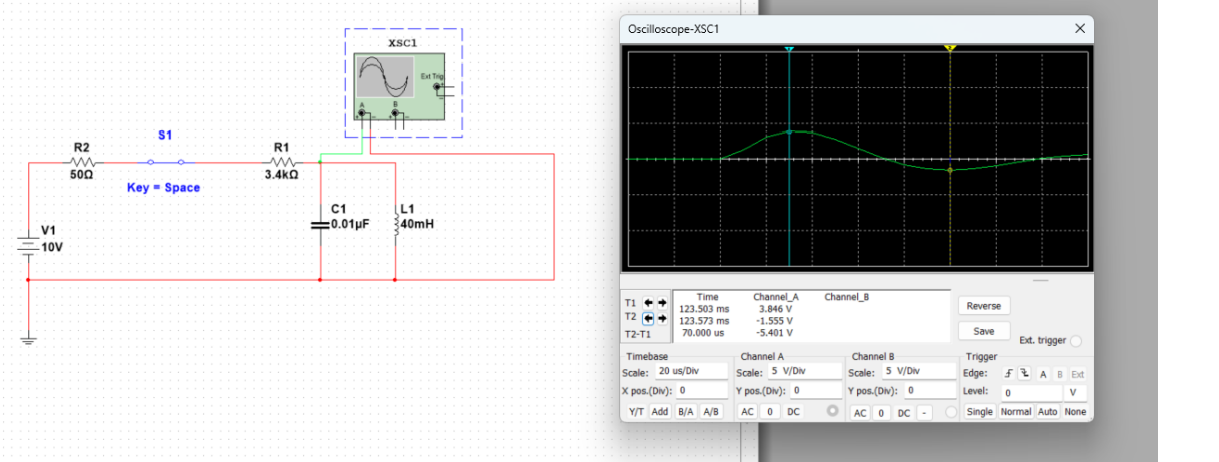The image size is (1219, 462).
Task: Click channel A terminal on XSC1
Action: click(362, 113)
